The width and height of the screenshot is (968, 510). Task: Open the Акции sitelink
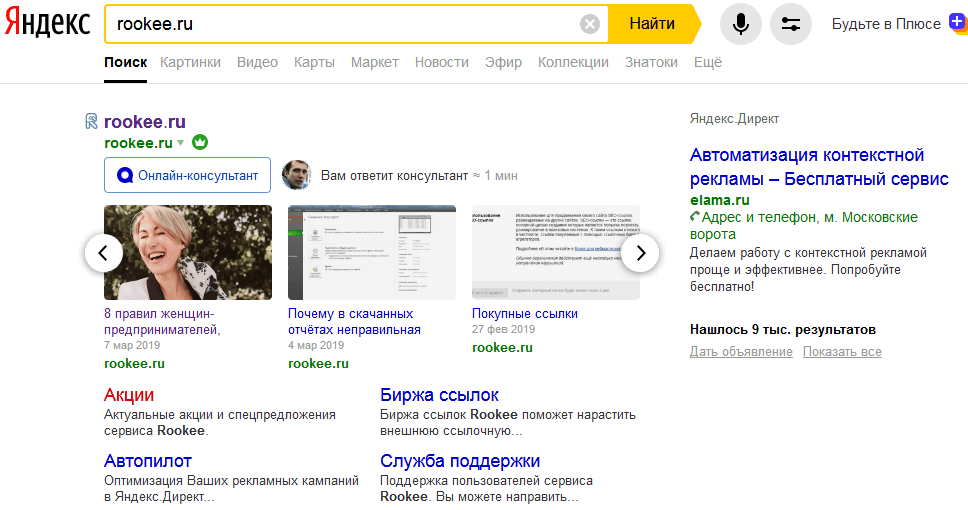click(129, 395)
